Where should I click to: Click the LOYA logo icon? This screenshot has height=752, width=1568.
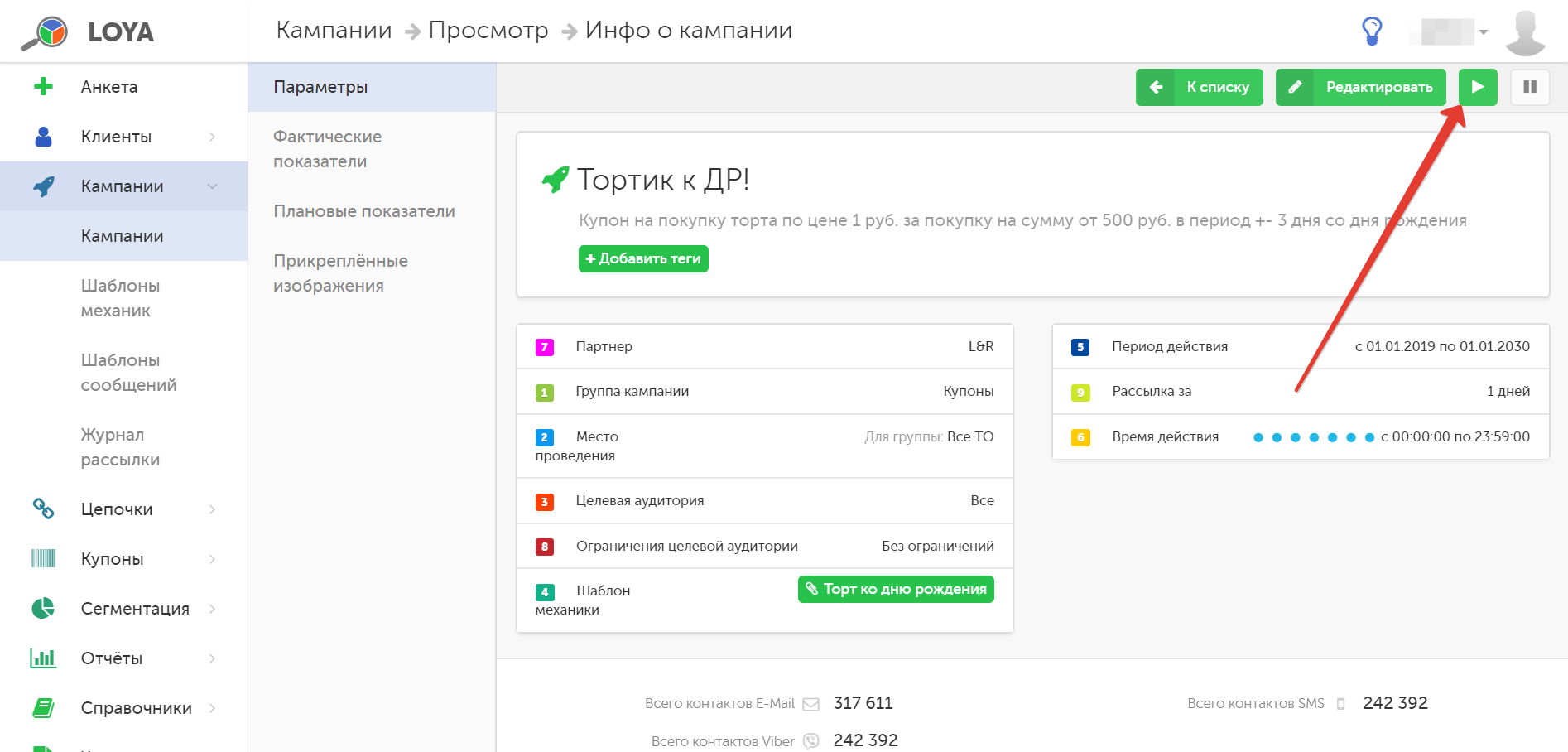coord(45,33)
